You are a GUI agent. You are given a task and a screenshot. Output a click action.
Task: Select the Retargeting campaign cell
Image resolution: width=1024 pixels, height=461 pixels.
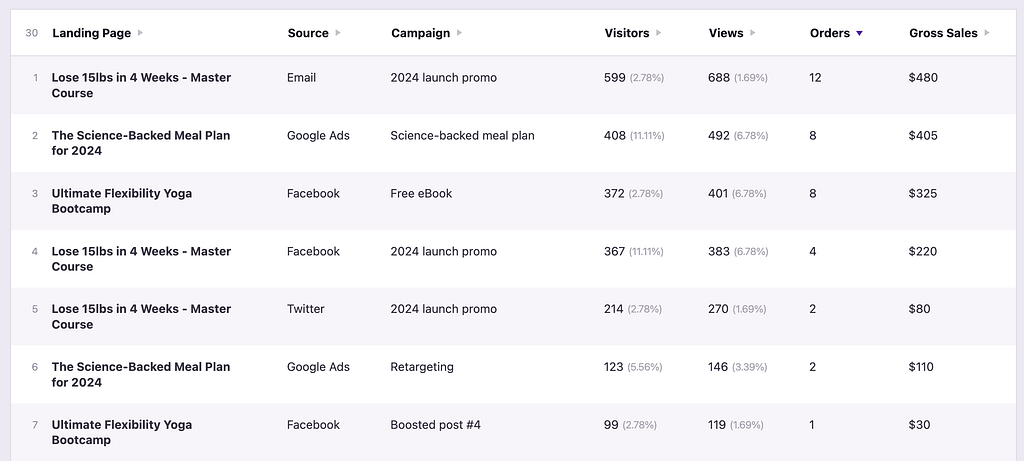point(422,367)
